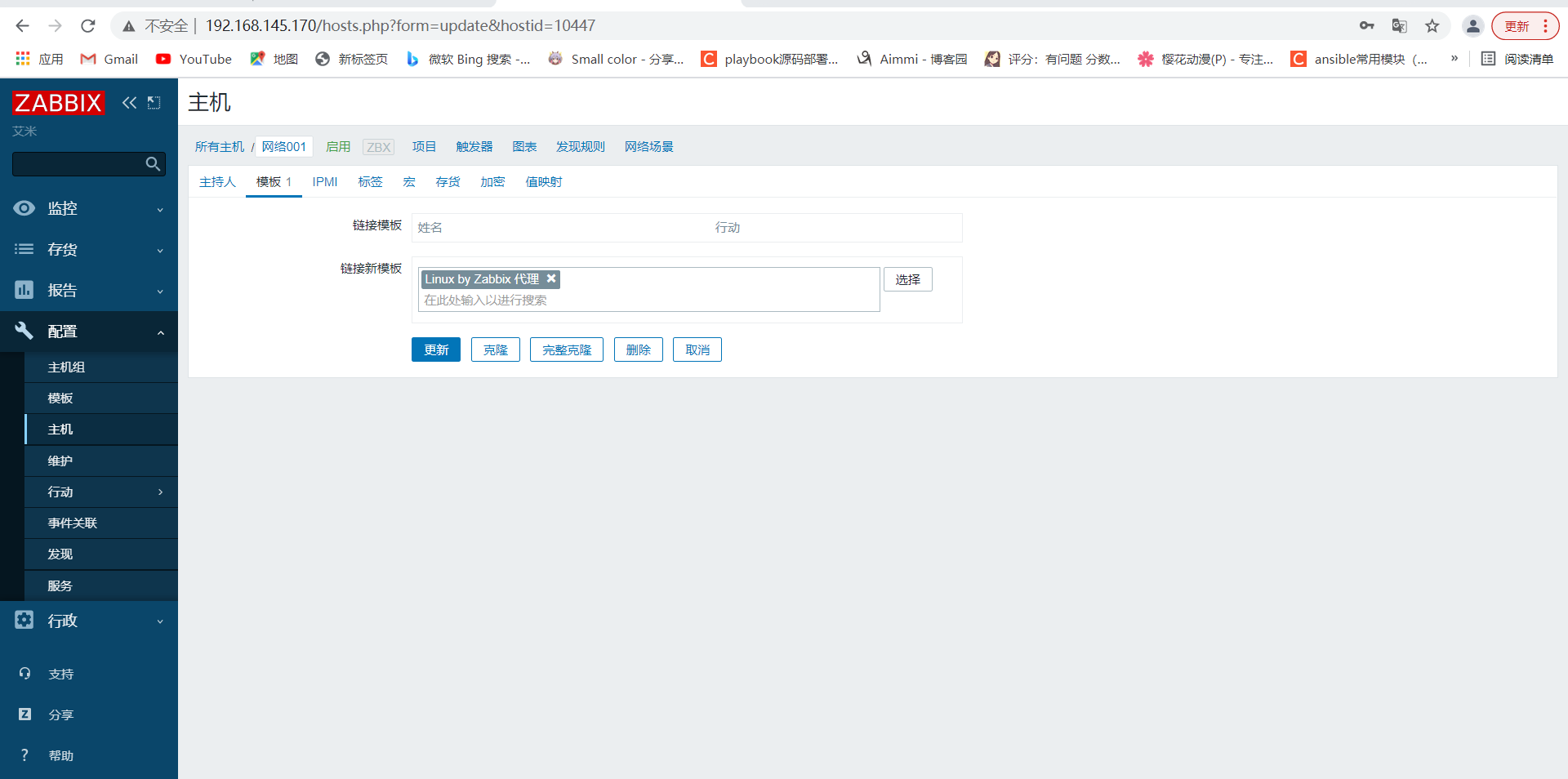Image resolution: width=1568 pixels, height=779 pixels.
Task: Collapse the 配置 menu chevron
Action: click(160, 332)
